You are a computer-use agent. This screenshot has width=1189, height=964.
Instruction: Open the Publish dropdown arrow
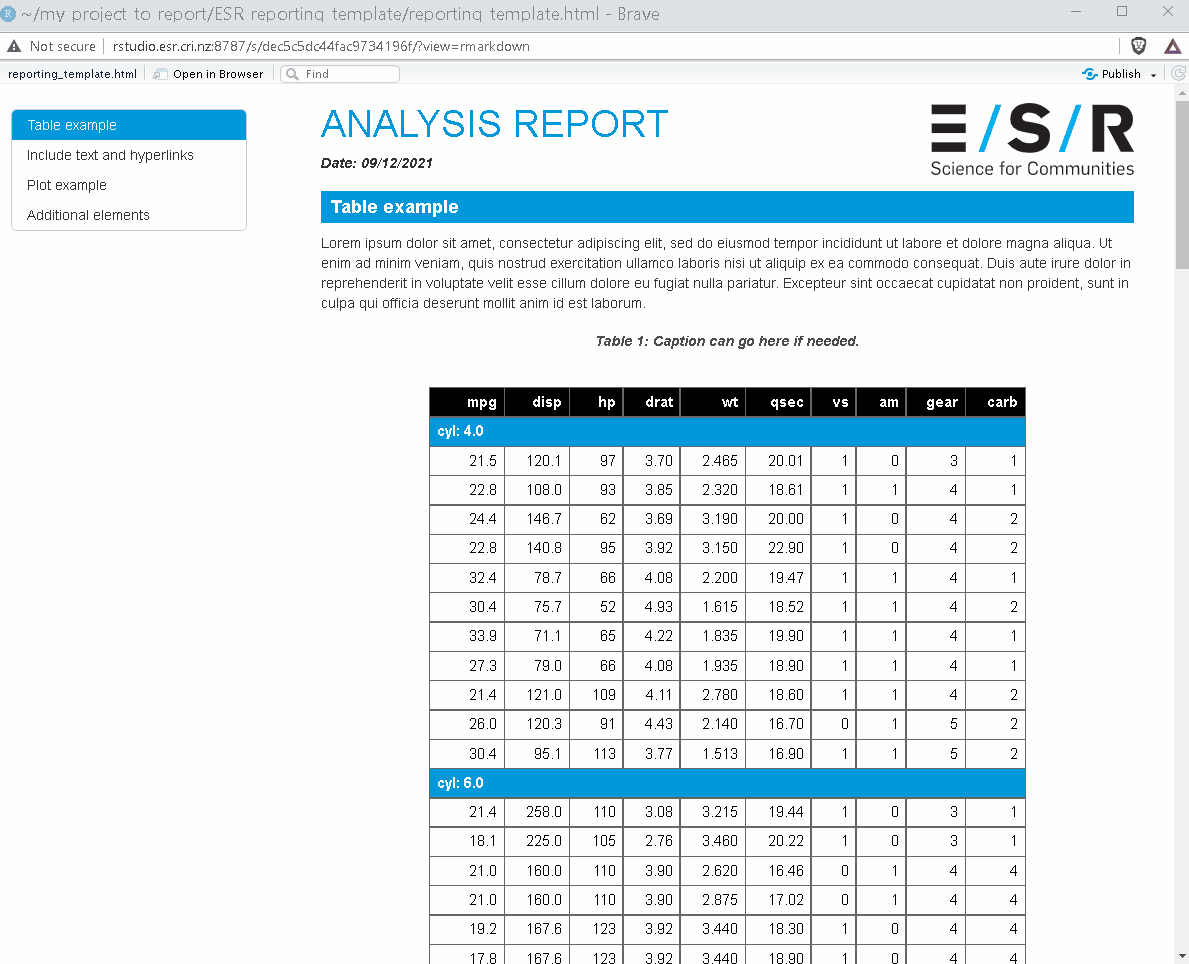tap(1153, 74)
